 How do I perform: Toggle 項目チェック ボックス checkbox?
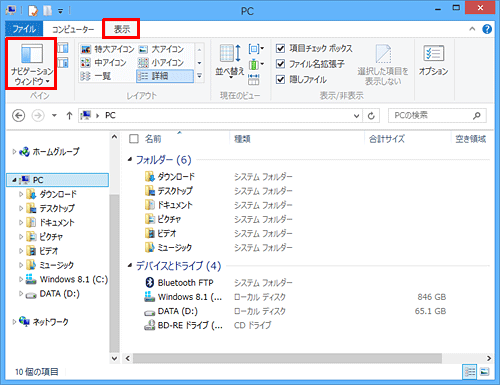[x=281, y=49]
